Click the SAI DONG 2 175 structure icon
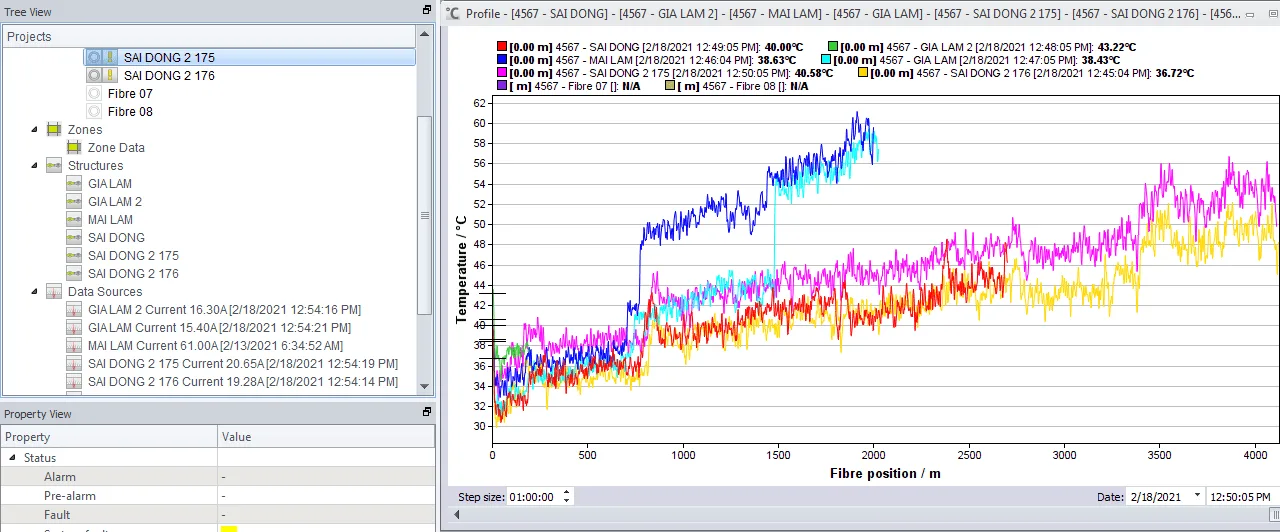Image resolution: width=1280 pixels, height=532 pixels. [x=74, y=256]
